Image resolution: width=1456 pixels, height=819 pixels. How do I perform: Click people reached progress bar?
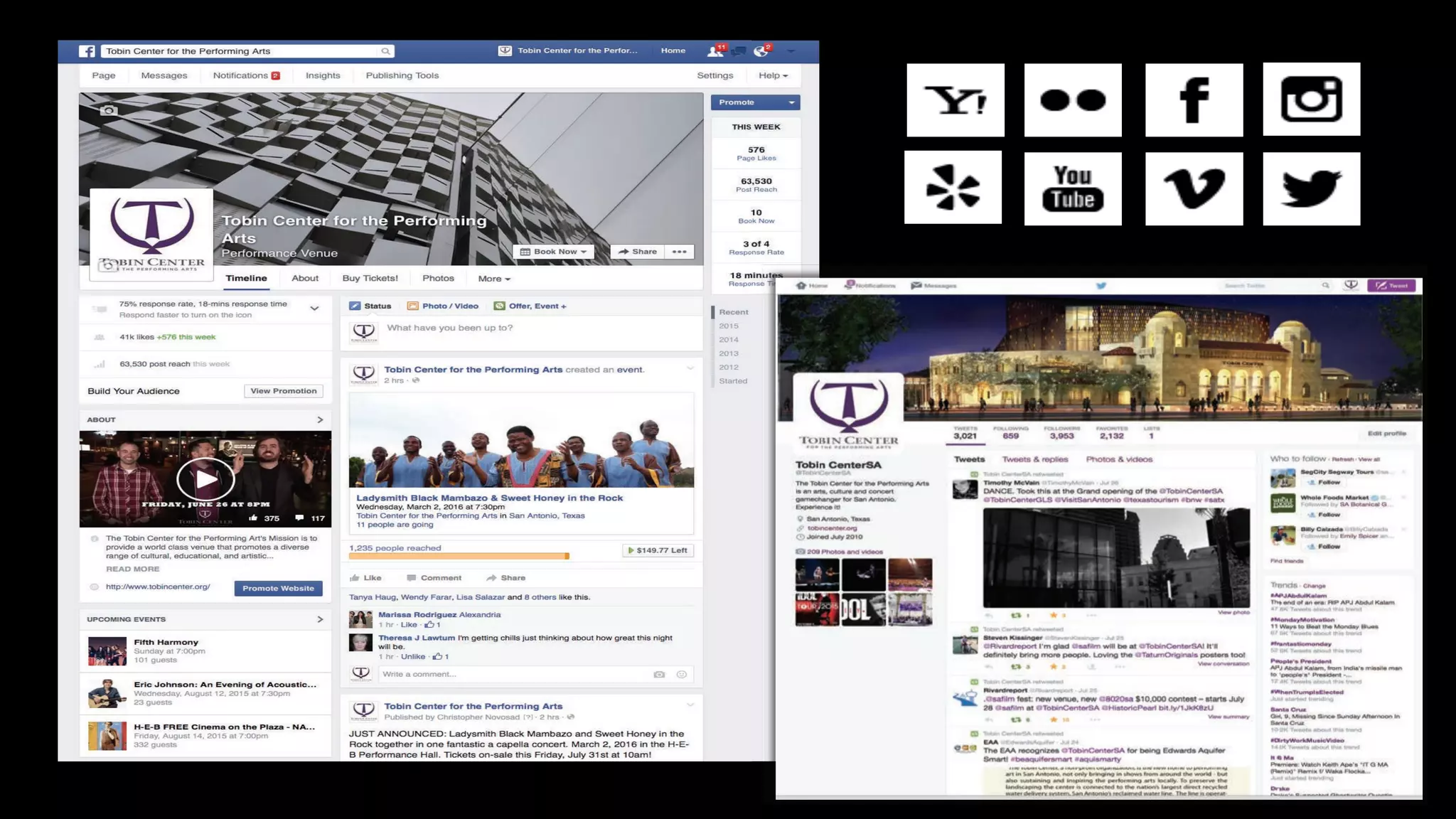pyautogui.click(x=459, y=556)
